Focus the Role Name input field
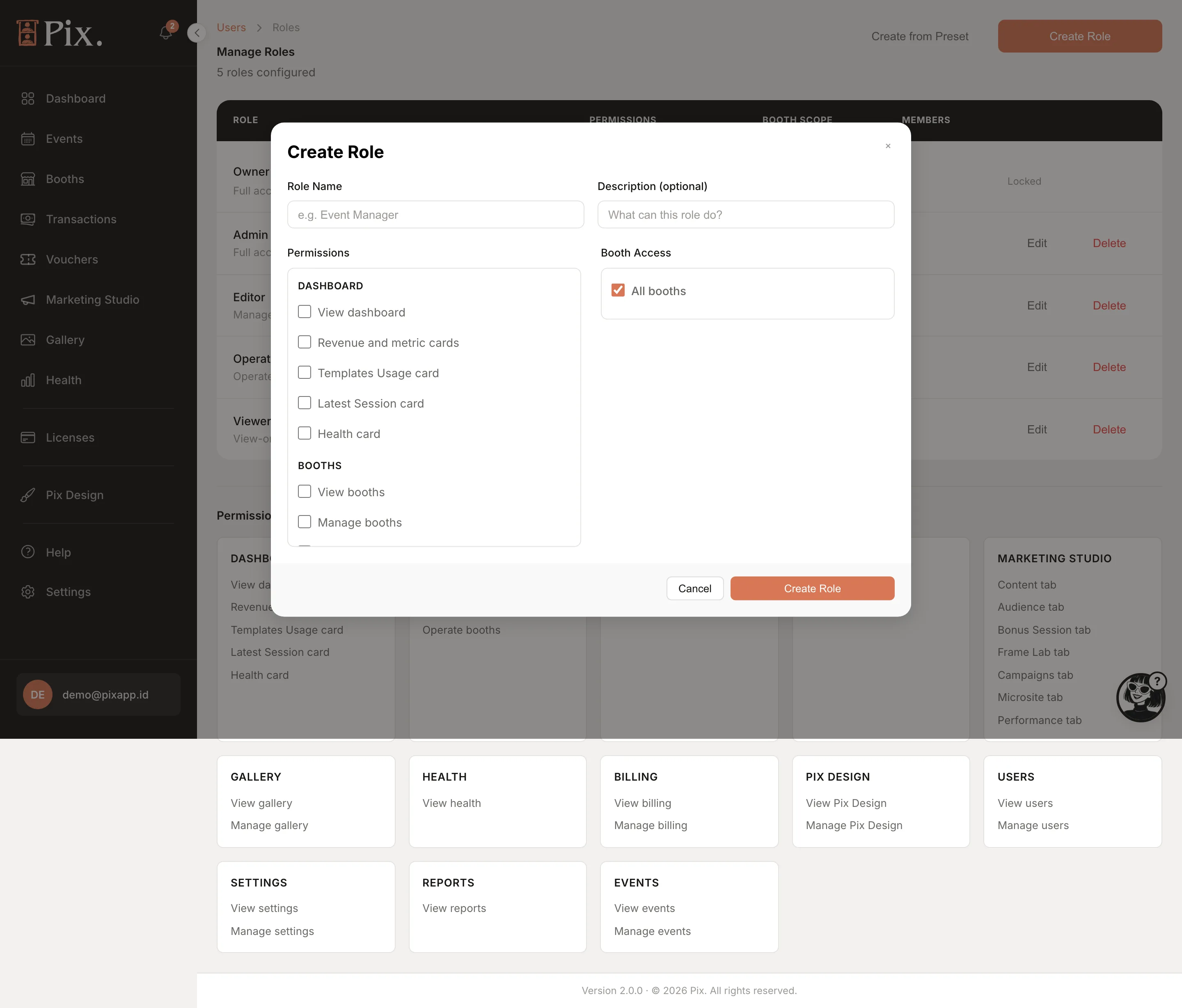The image size is (1182, 1008). point(435,215)
